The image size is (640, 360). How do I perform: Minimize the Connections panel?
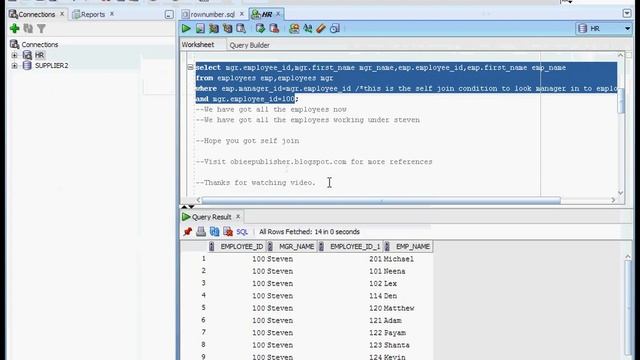point(169,15)
